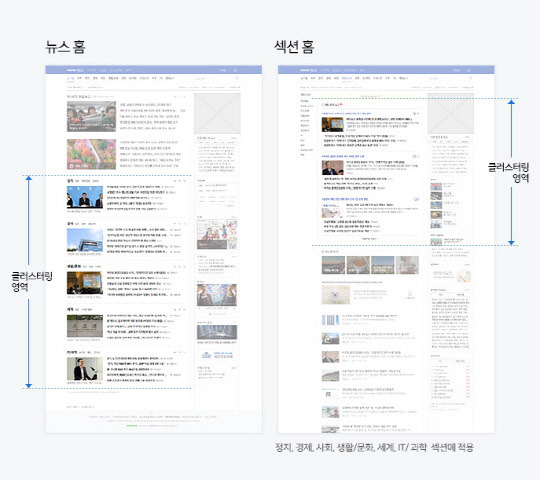
Task: Open audience watching projector screen thumbnail in News Home
Action: [x=85, y=283]
